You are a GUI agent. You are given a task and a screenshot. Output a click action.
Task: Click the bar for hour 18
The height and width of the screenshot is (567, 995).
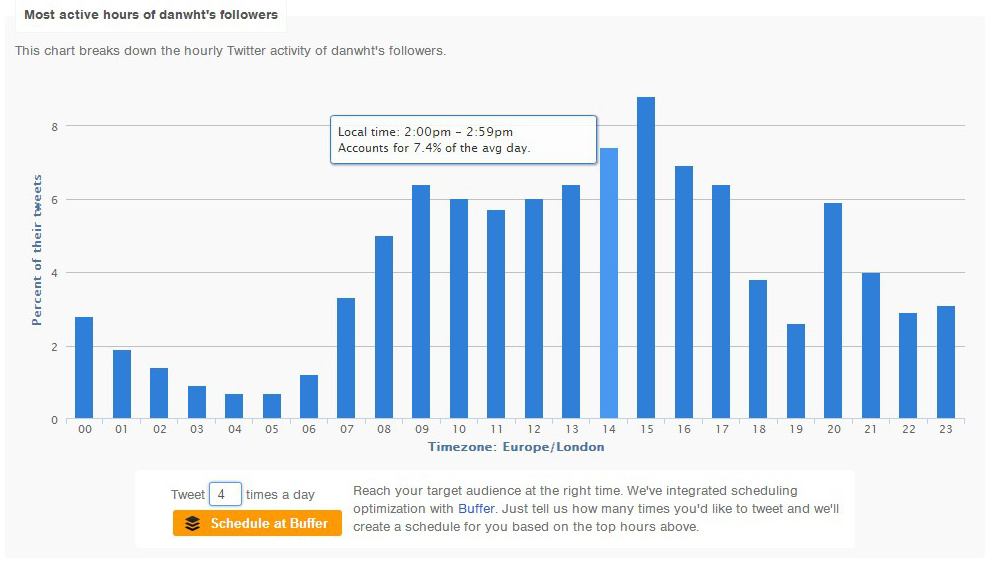(x=758, y=349)
